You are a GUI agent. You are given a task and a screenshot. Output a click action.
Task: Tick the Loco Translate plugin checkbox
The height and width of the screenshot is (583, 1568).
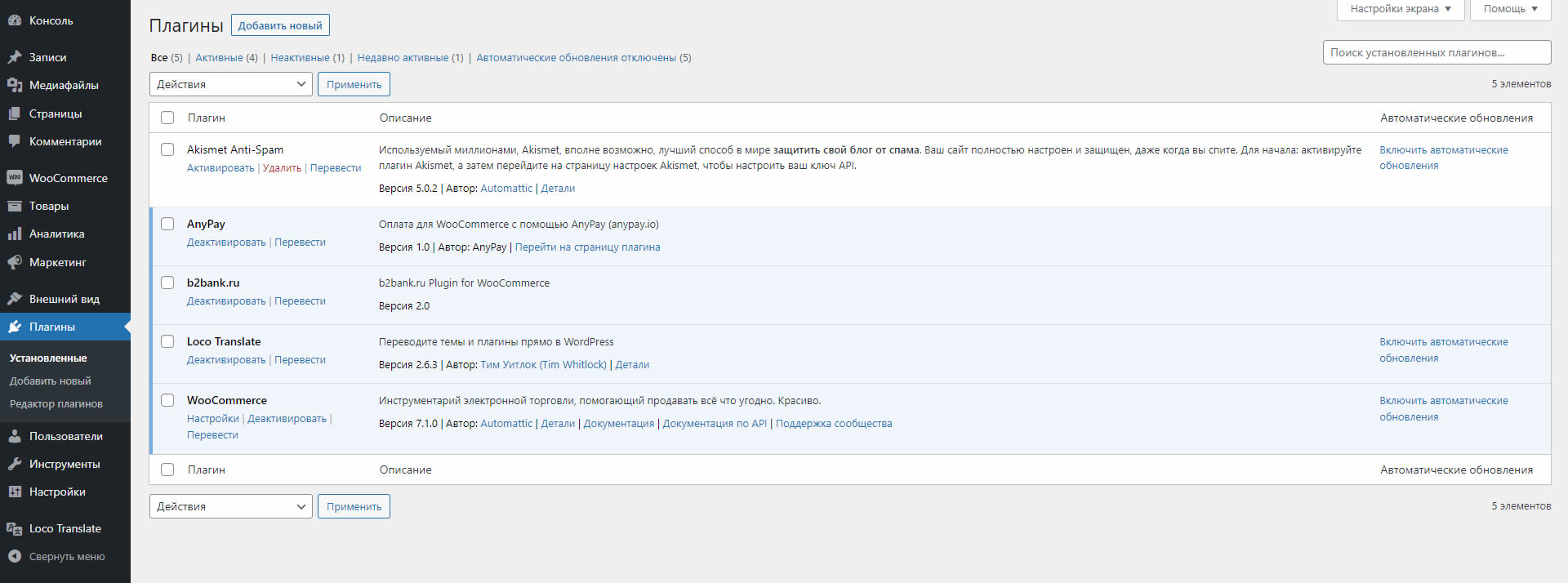tap(167, 341)
